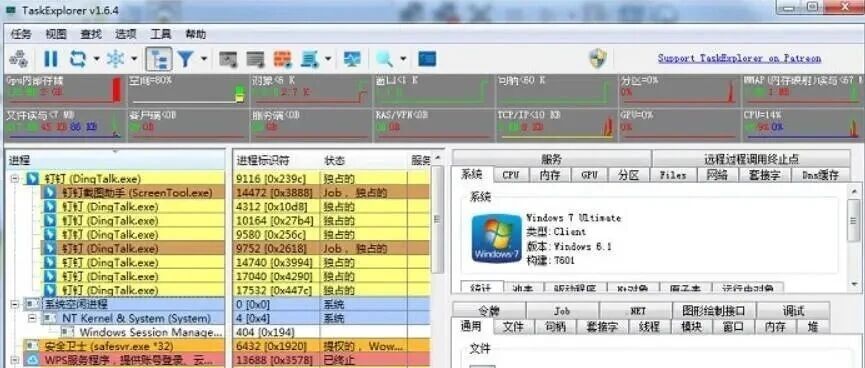Image resolution: width=865 pixels, height=368 pixels.
Task: Click the 已终止 status cell
Action: (x=364, y=360)
